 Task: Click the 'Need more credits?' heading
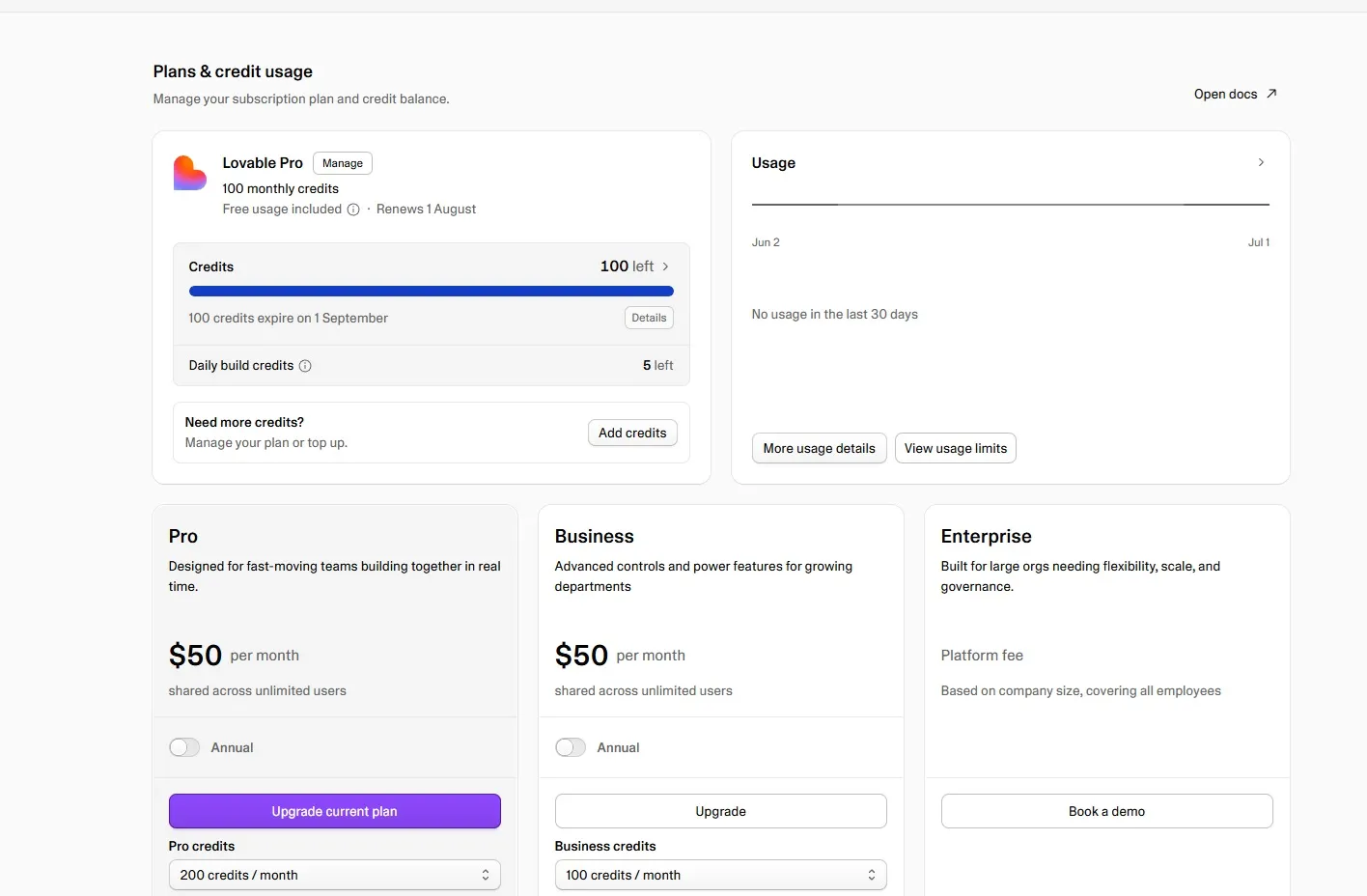[x=244, y=422]
